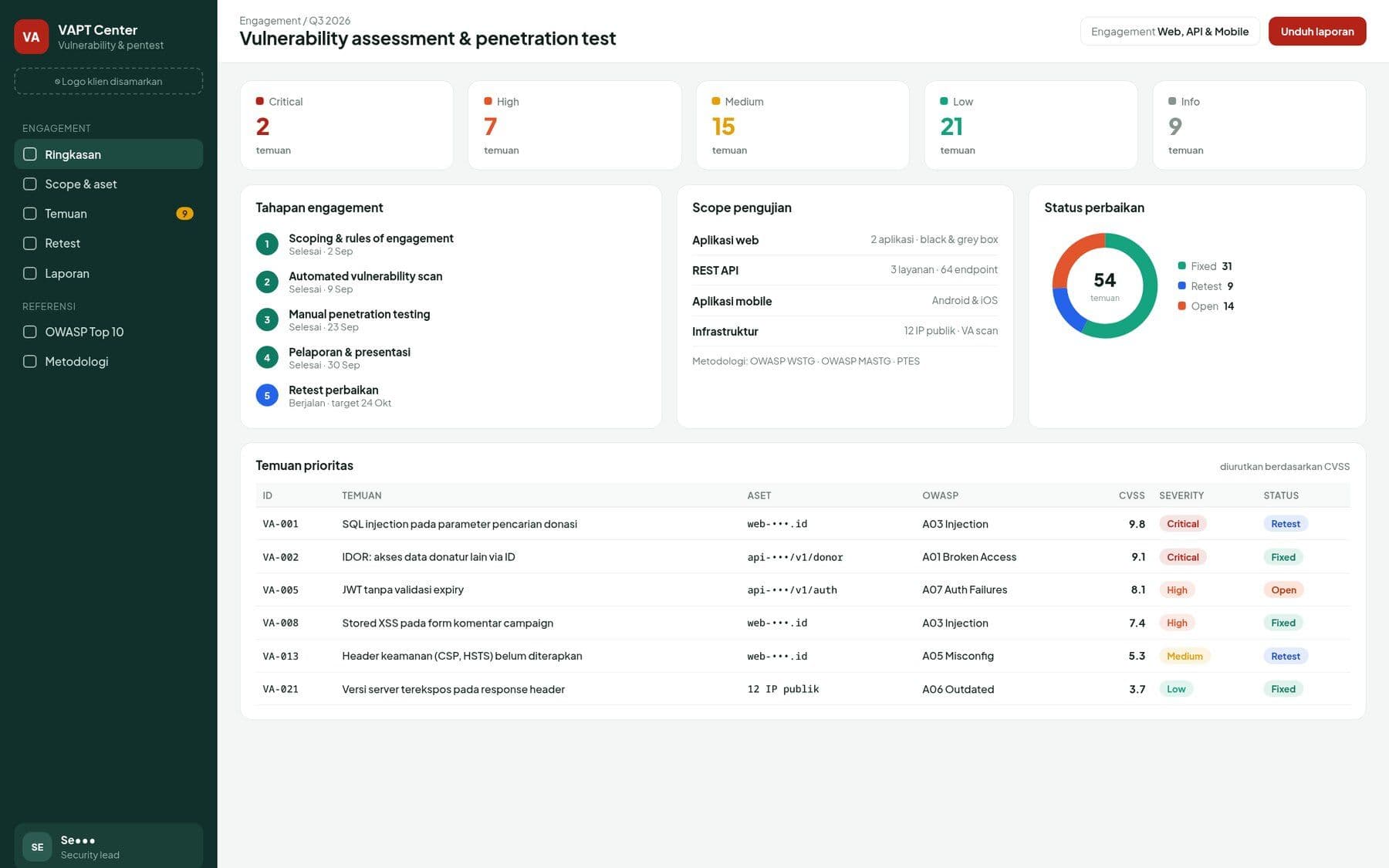Click the yellow 9 badge beside Temuan
The image size is (1389, 868).
point(184,214)
